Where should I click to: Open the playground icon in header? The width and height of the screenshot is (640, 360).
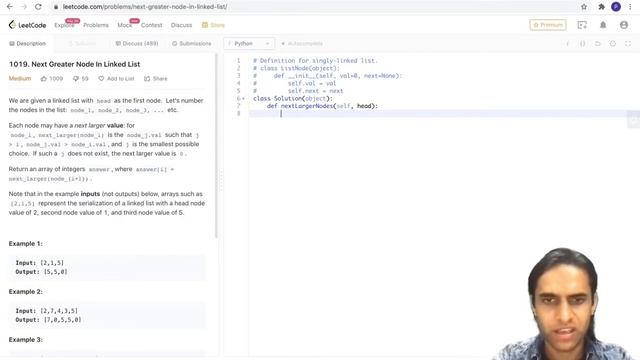pos(582,25)
